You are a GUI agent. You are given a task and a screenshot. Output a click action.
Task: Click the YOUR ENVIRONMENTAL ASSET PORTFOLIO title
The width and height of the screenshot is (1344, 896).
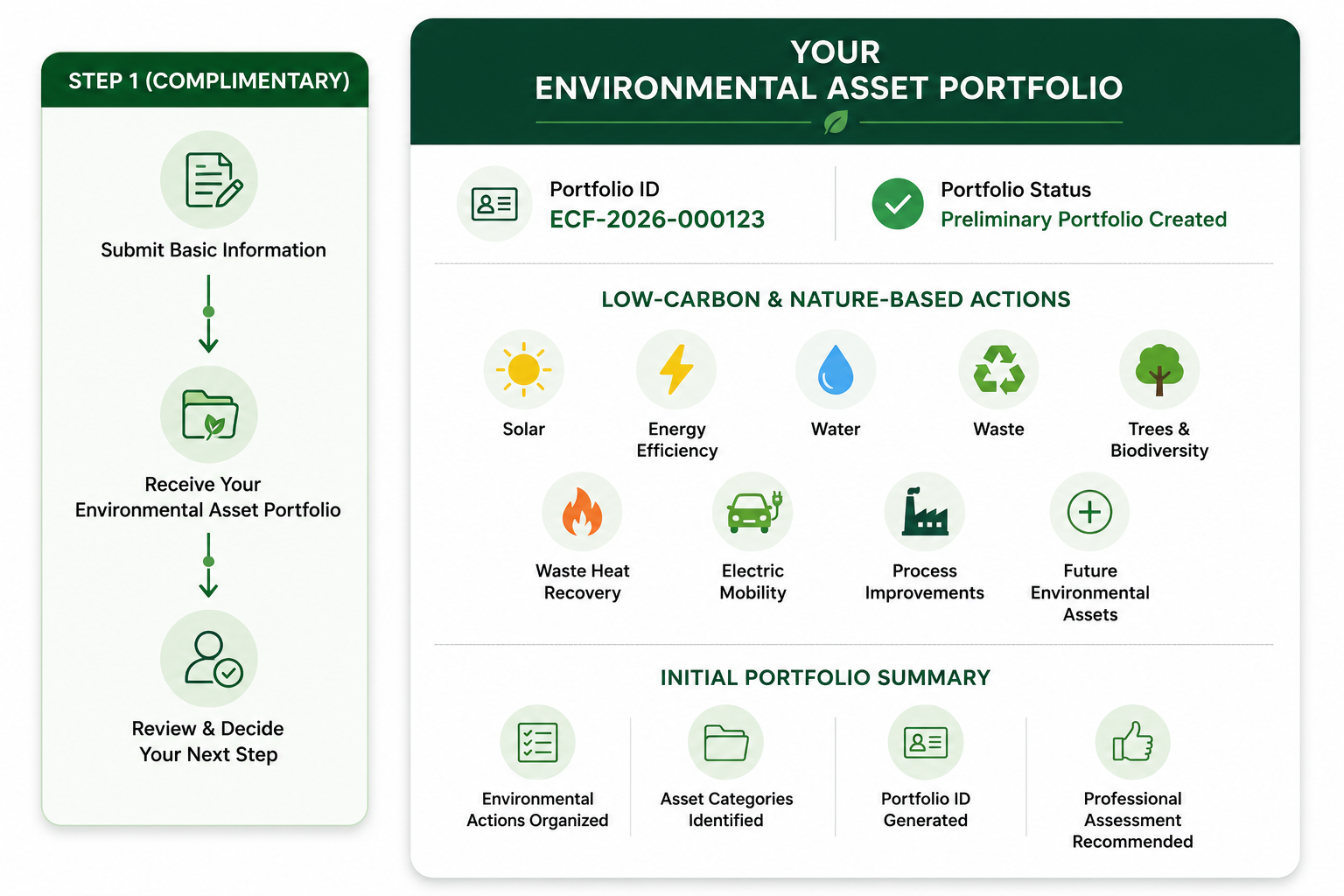pyautogui.click(x=829, y=70)
